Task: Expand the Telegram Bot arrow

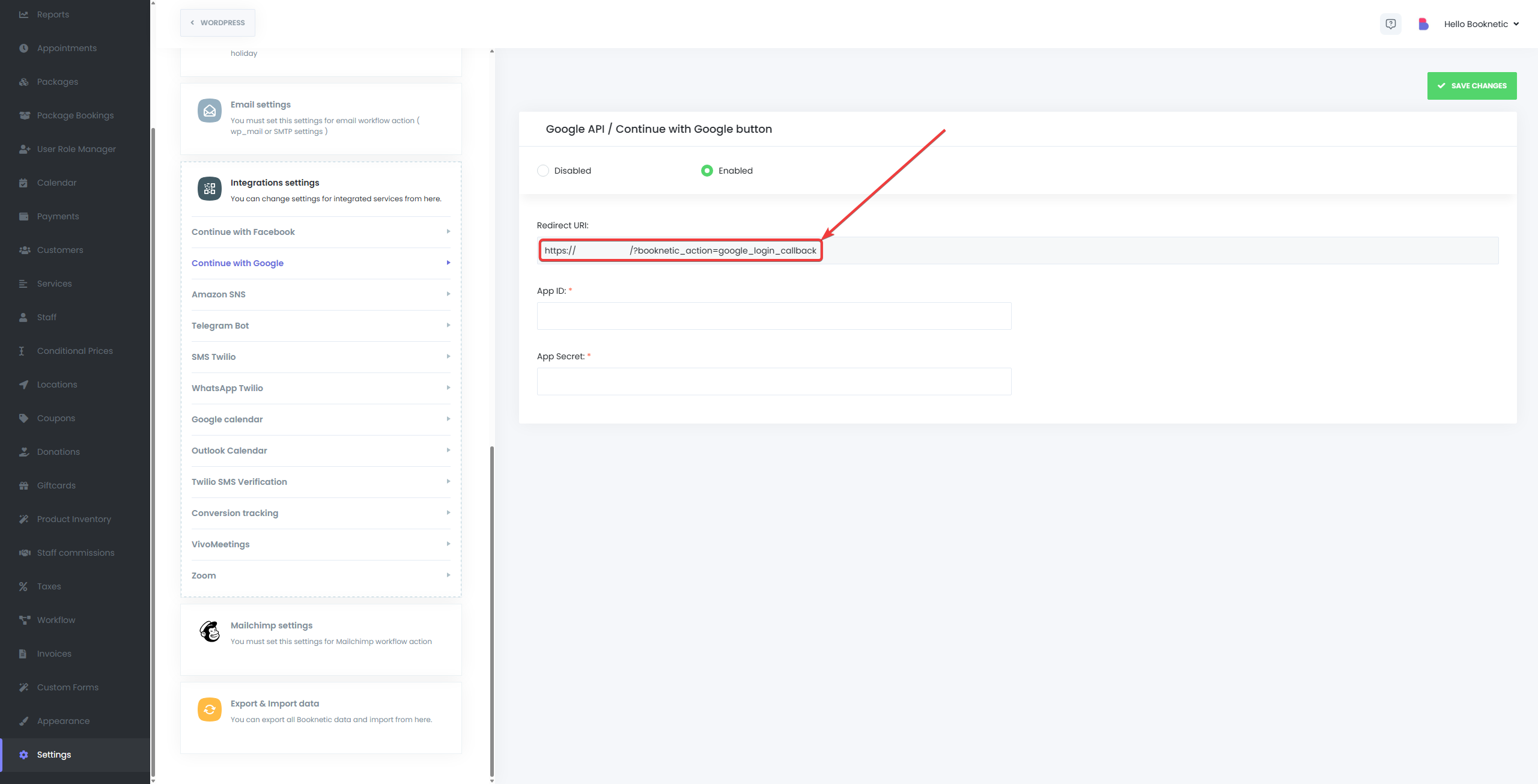Action: pyautogui.click(x=448, y=325)
